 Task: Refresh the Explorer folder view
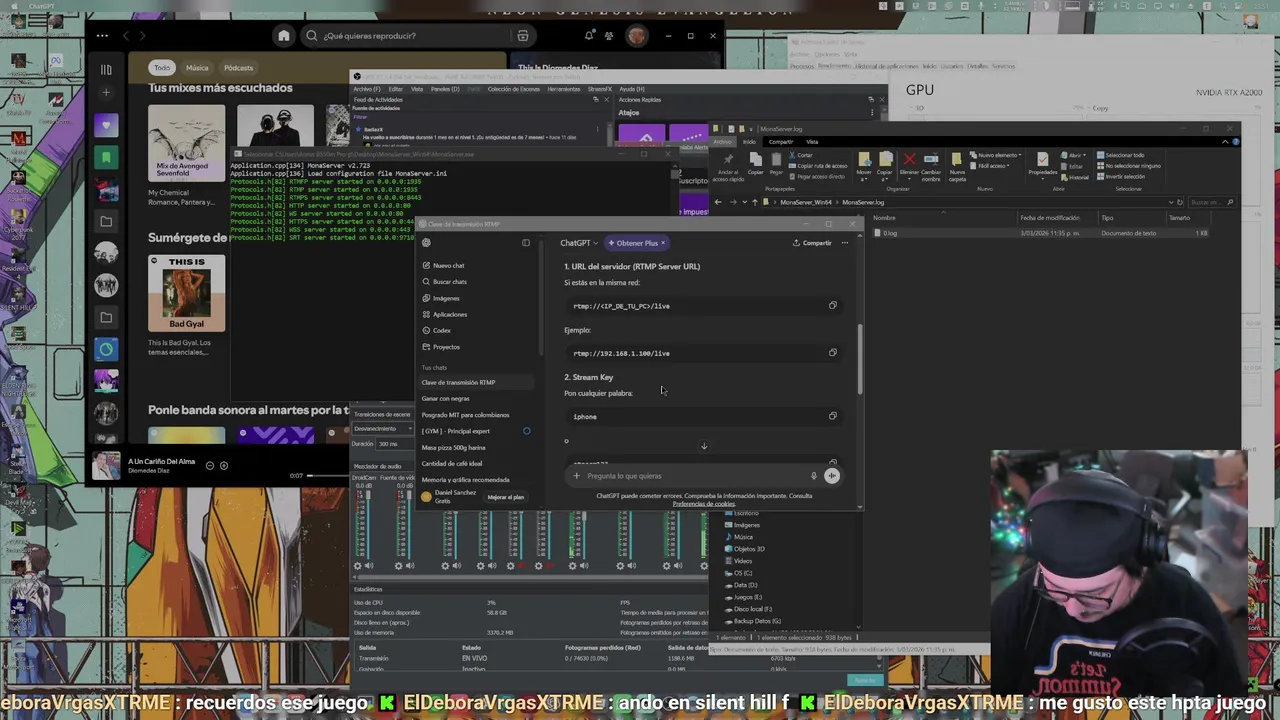1181,202
